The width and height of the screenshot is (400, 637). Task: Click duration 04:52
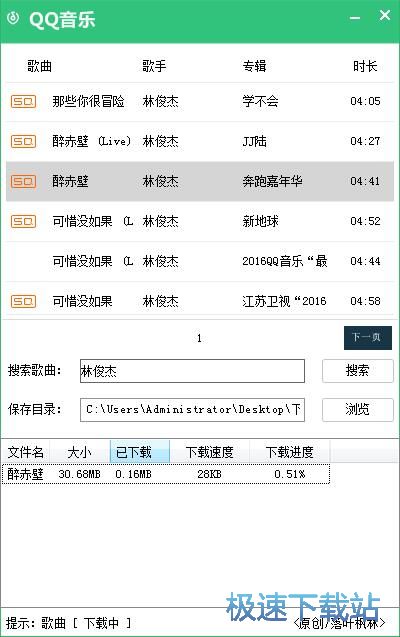[365, 221]
